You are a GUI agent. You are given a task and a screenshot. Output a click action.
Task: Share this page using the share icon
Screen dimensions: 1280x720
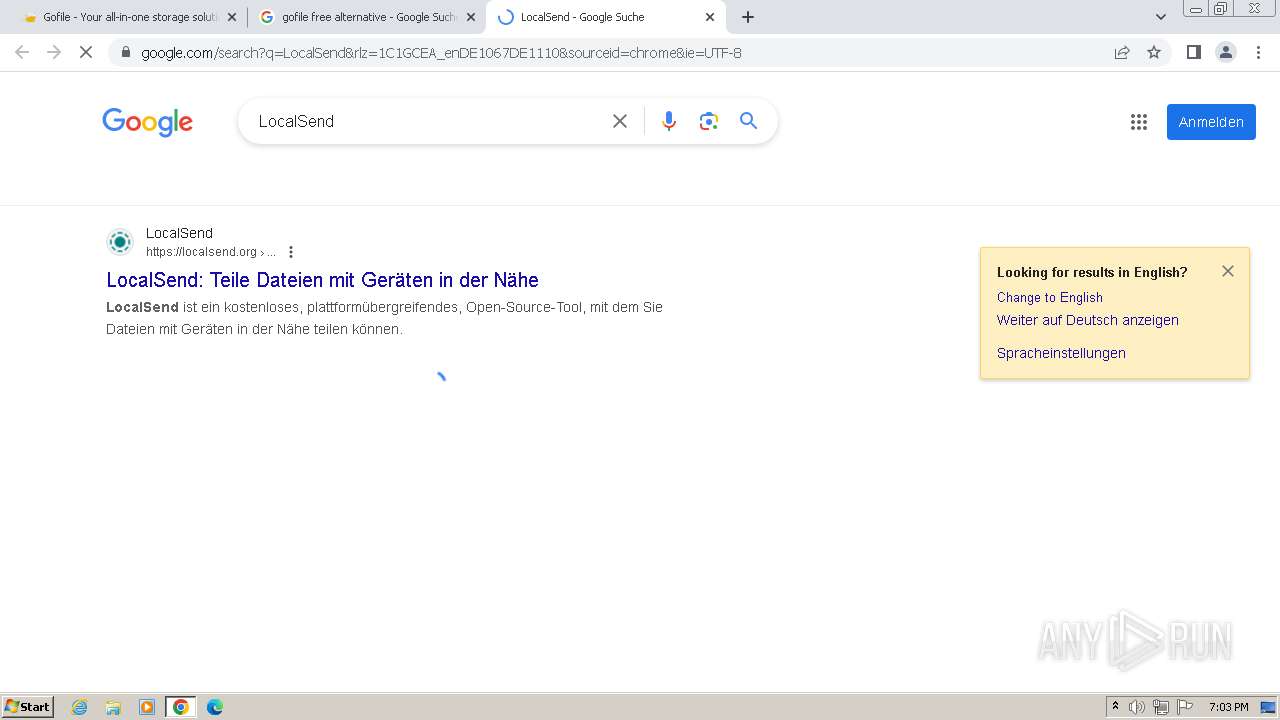coord(1122,52)
